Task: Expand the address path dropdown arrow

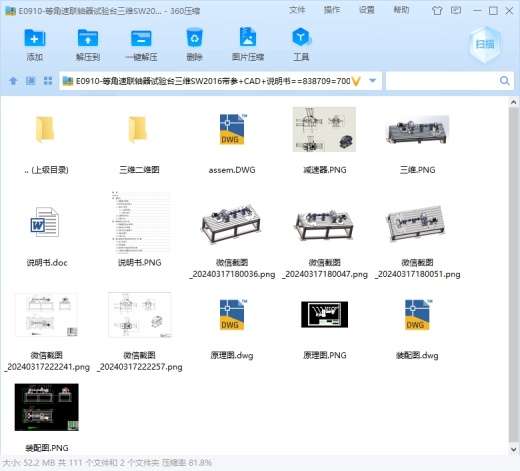Action: pyautogui.click(x=373, y=81)
